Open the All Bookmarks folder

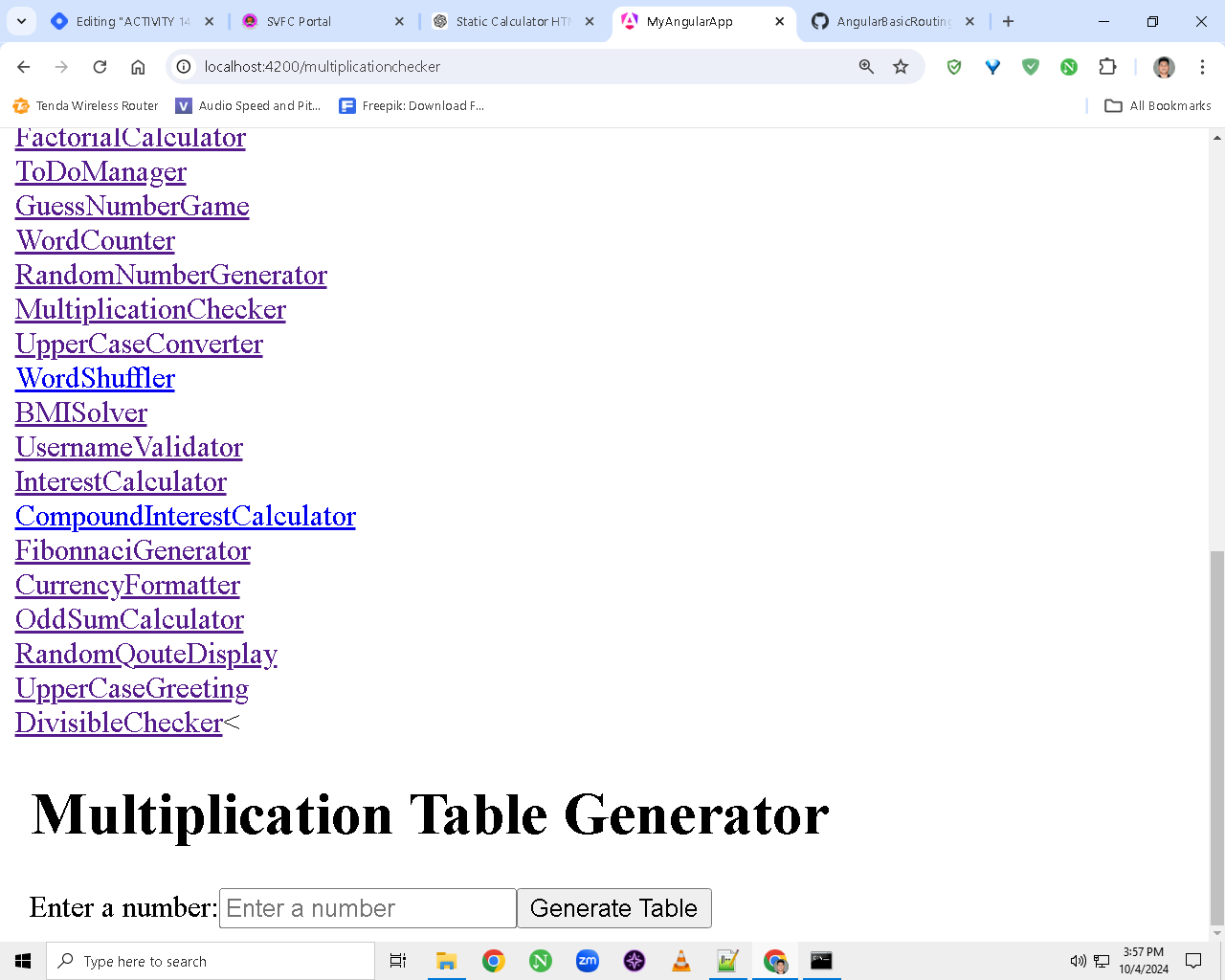(1158, 106)
